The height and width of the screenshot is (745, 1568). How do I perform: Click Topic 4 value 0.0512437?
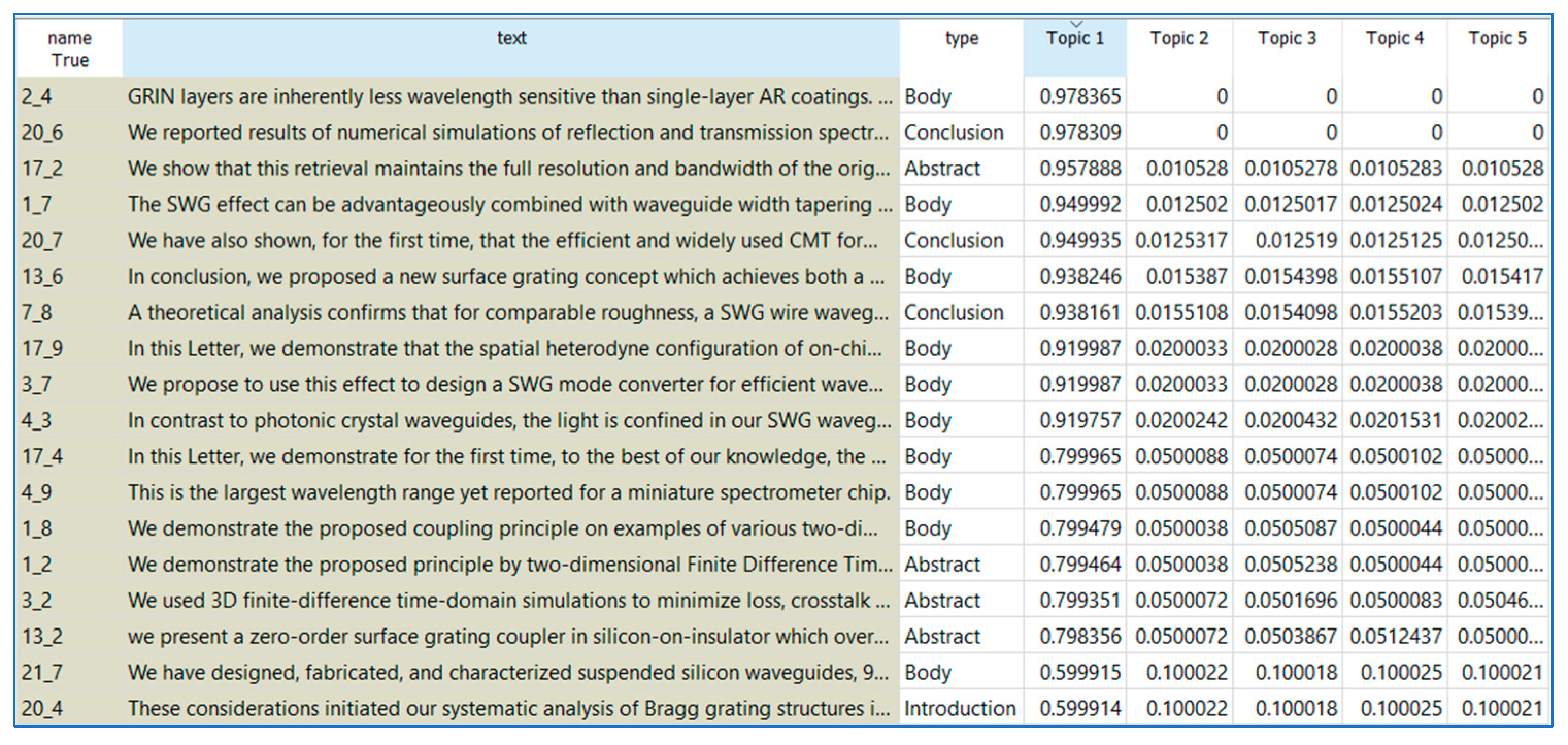click(1396, 636)
